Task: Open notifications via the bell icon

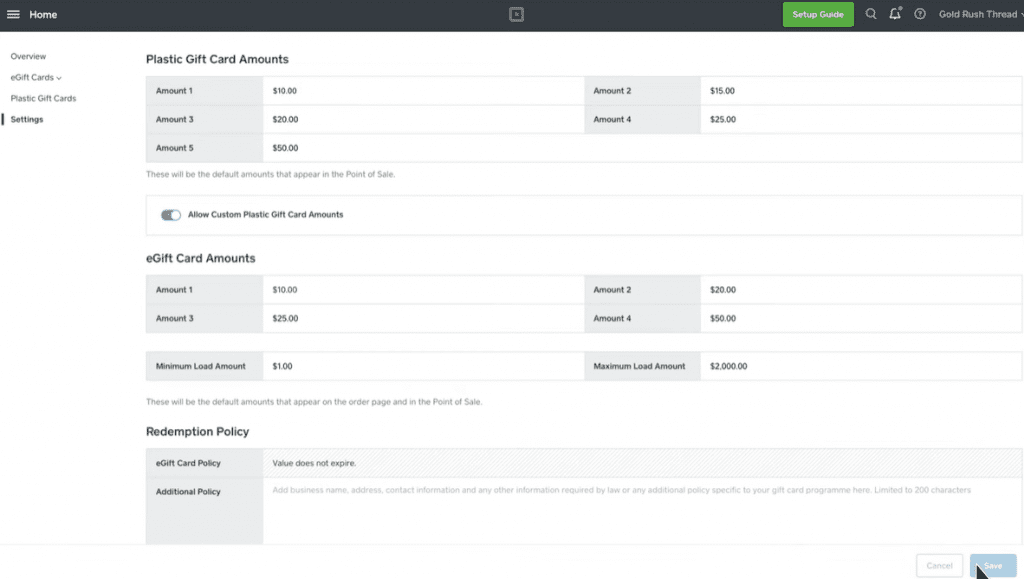Action: pos(894,14)
